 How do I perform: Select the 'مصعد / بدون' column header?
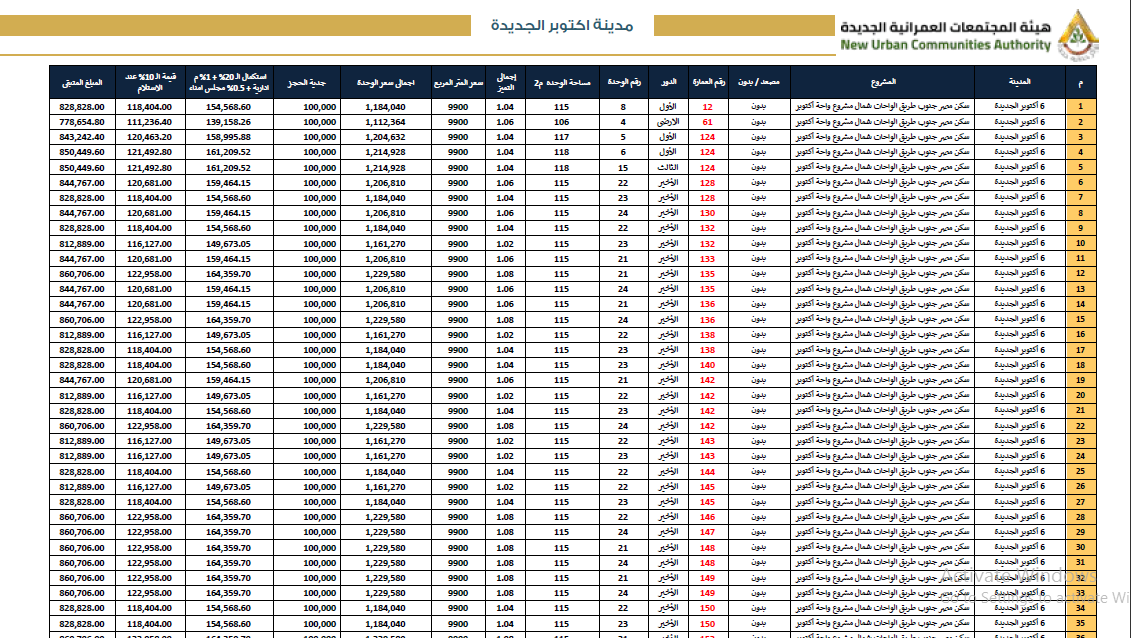click(758, 82)
